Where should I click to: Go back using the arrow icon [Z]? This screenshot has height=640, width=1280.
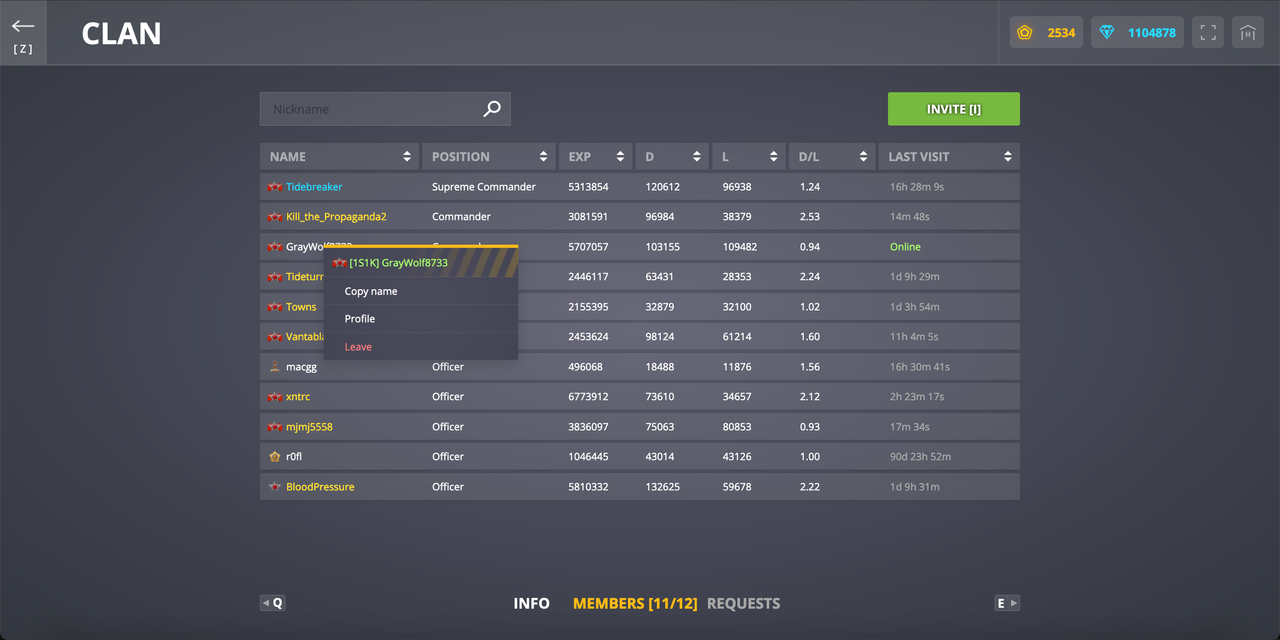(x=23, y=33)
